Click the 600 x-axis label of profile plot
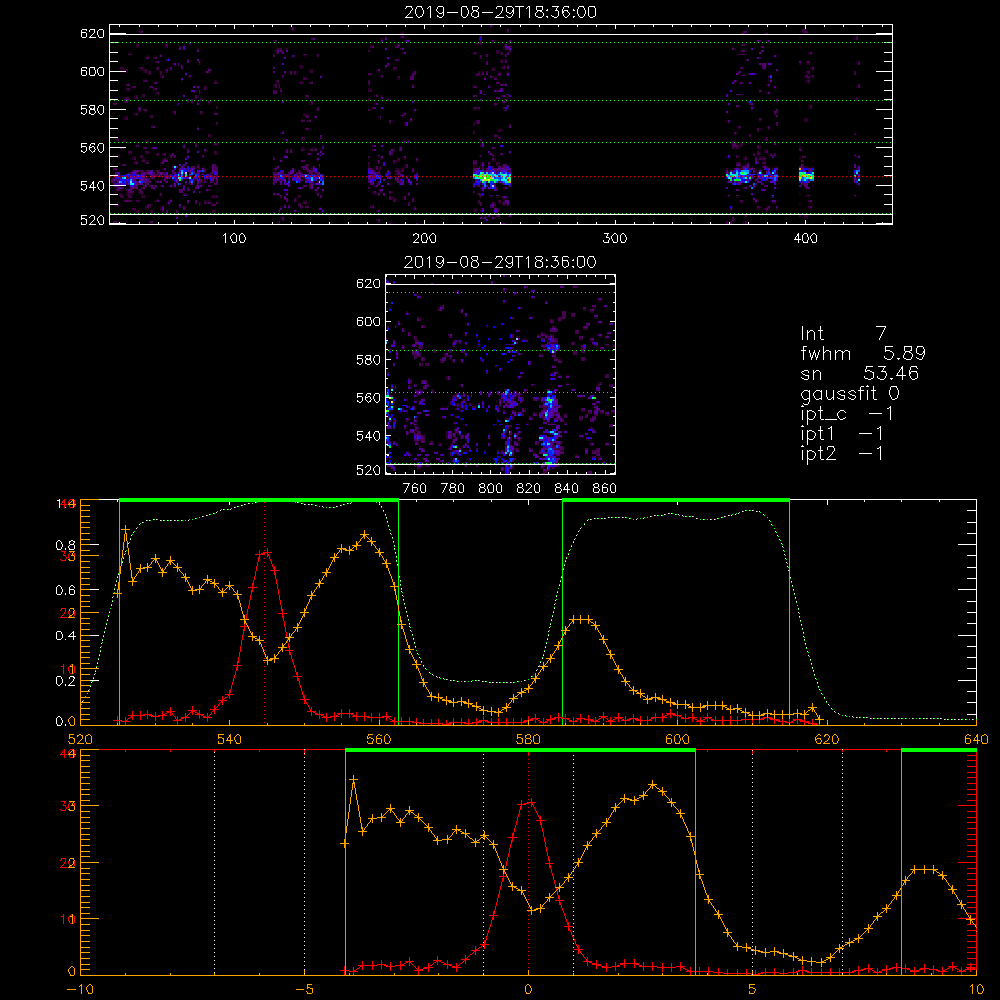 tap(677, 739)
